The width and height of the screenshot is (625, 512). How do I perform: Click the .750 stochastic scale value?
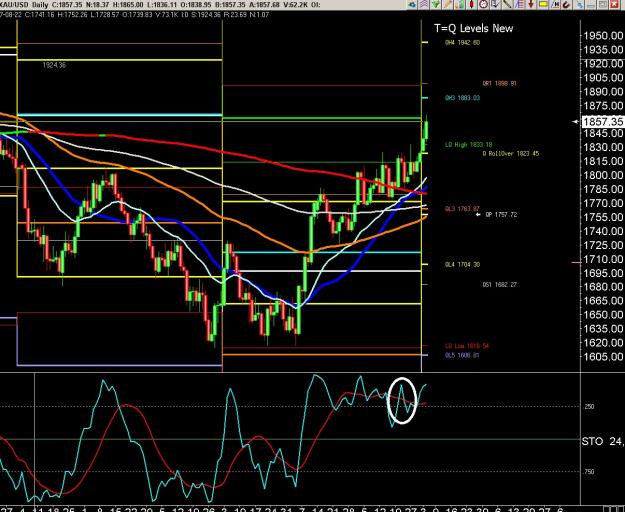pyautogui.click(x=589, y=472)
